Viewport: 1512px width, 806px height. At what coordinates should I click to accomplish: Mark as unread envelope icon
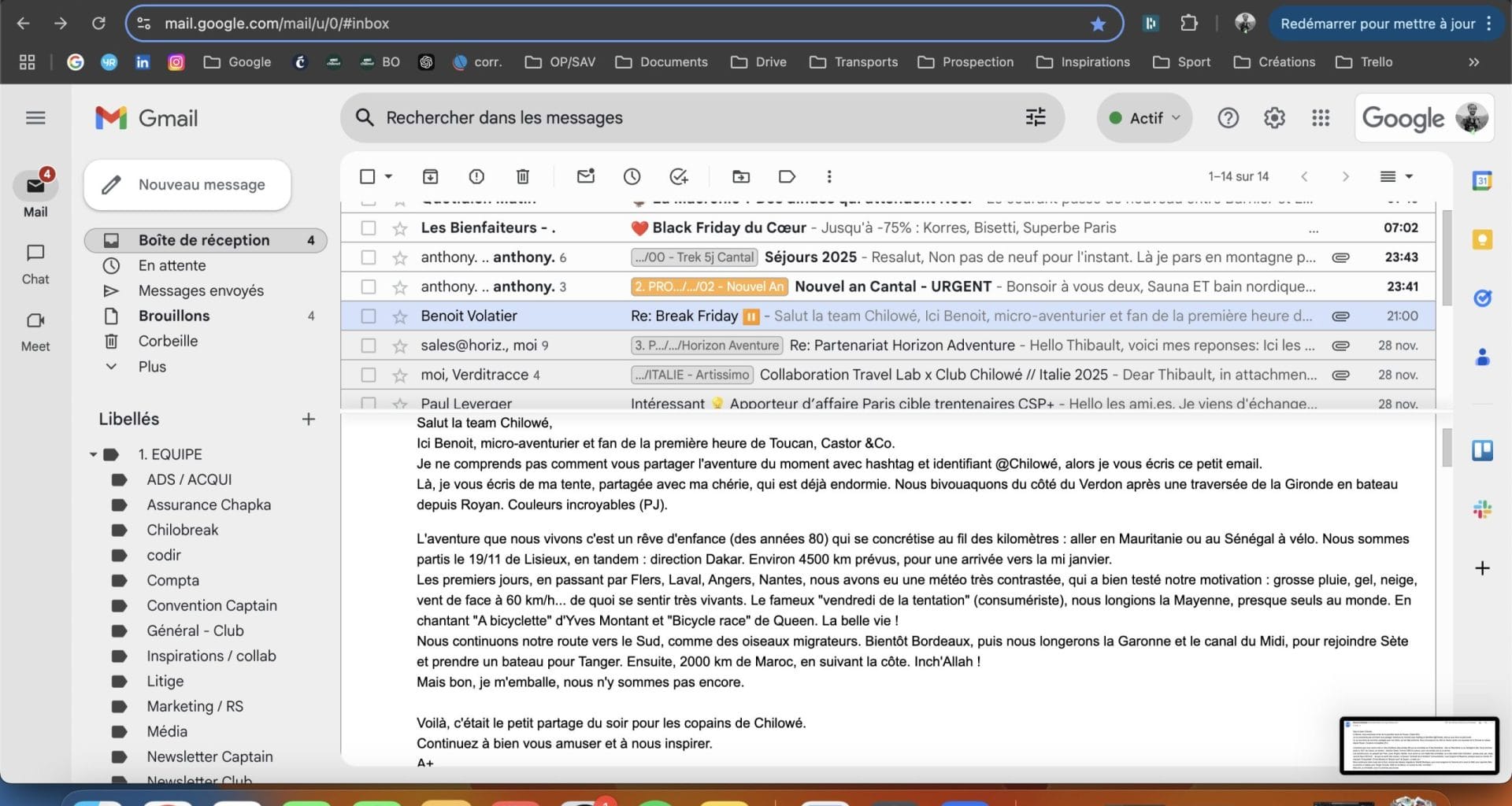click(586, 176)
